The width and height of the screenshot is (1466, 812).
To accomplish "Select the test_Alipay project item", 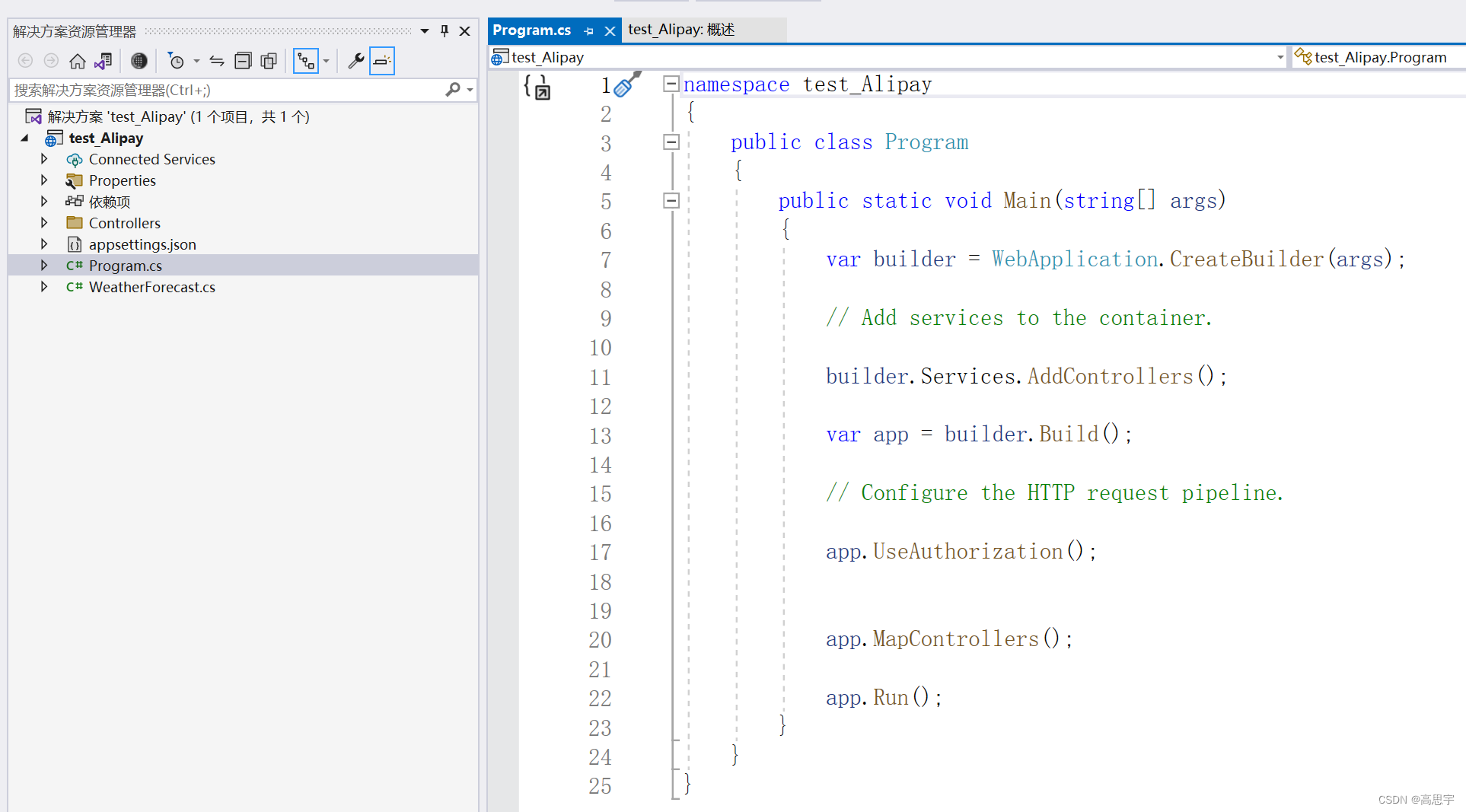I will point(106,138).
